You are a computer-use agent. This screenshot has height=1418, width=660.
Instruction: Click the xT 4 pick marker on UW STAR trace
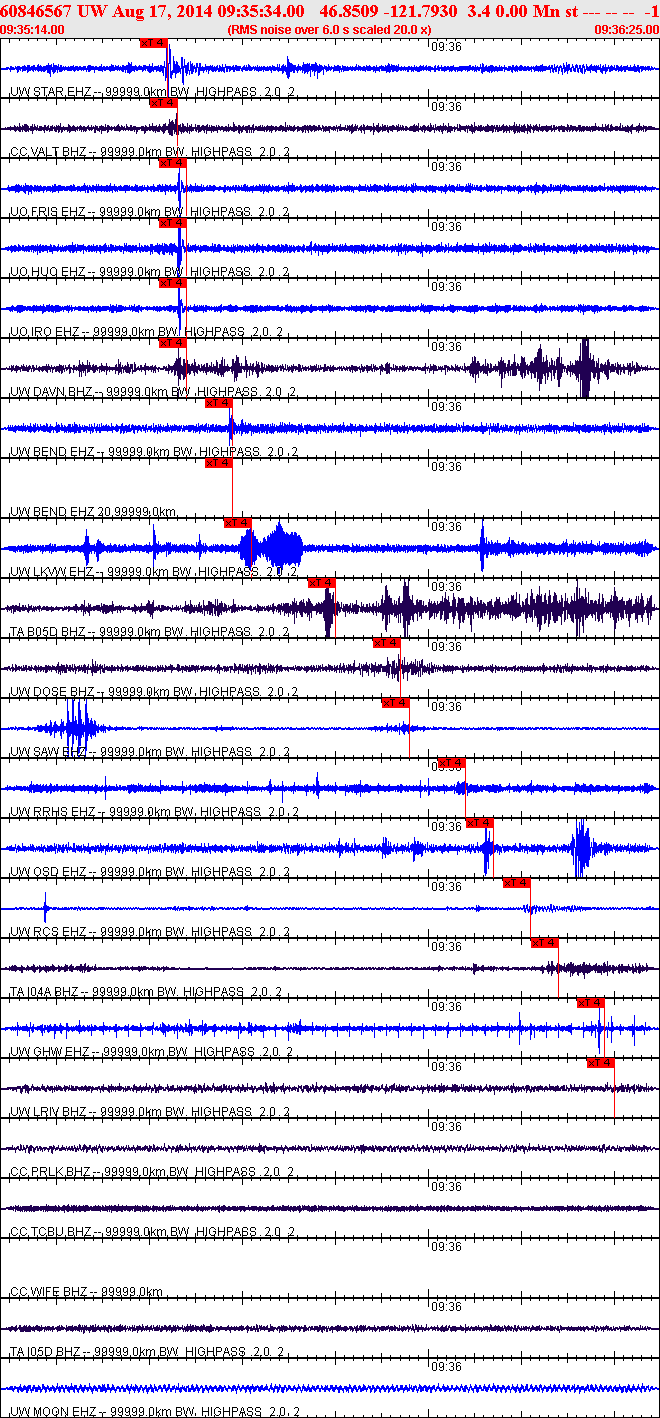(154, 44)
